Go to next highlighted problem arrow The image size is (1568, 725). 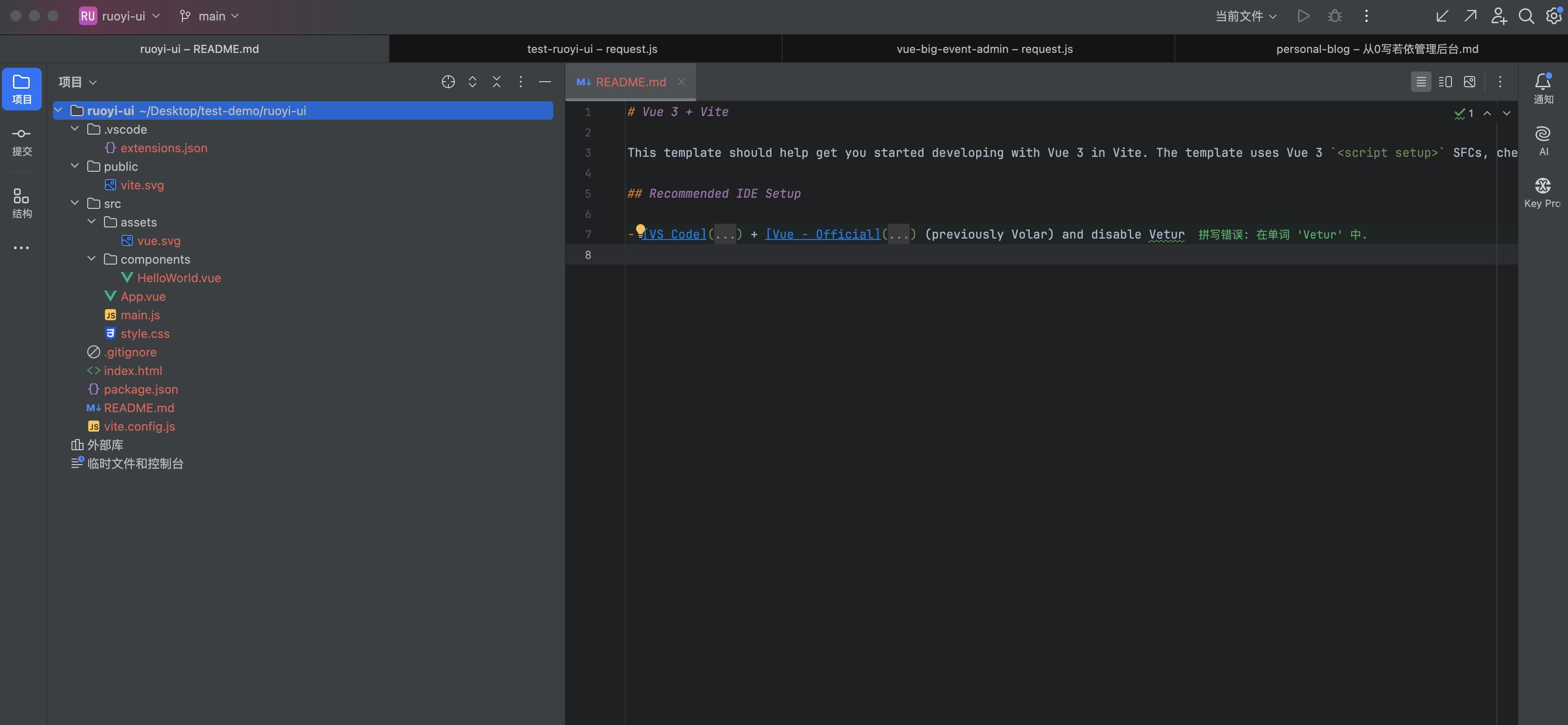tap(1507, 113)
